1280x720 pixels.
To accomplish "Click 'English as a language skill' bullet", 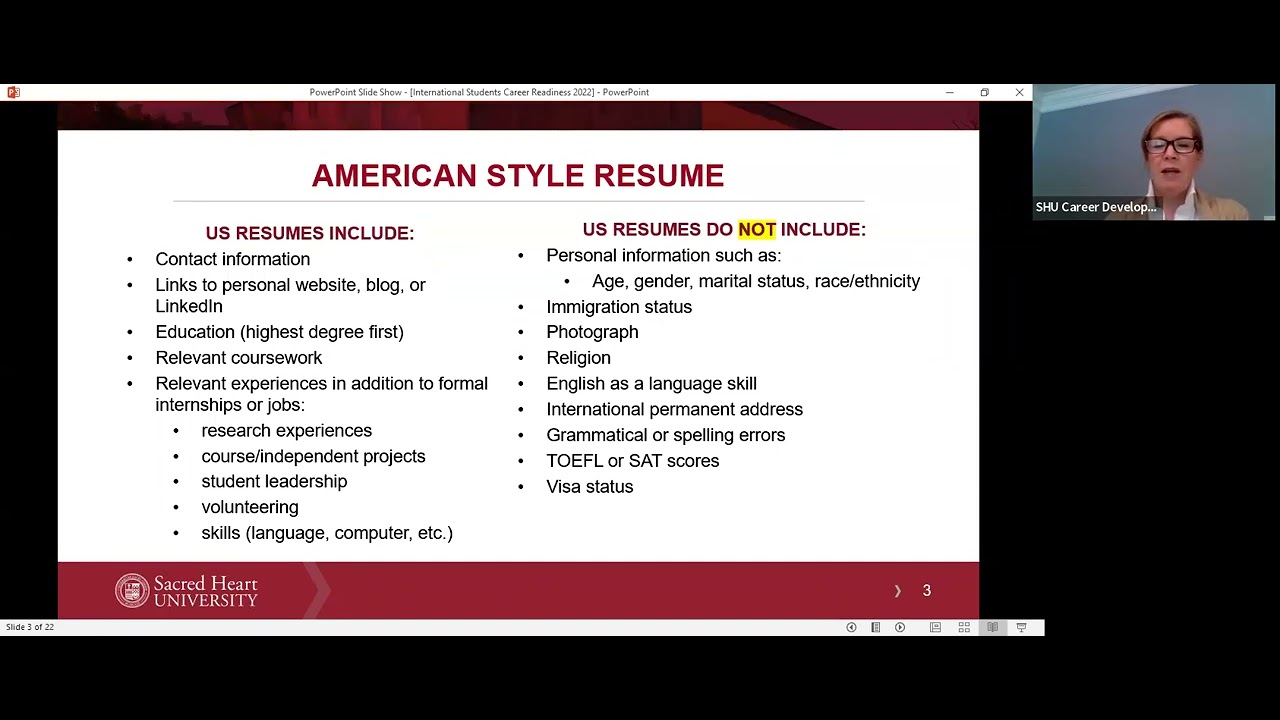I will [651, 384].
